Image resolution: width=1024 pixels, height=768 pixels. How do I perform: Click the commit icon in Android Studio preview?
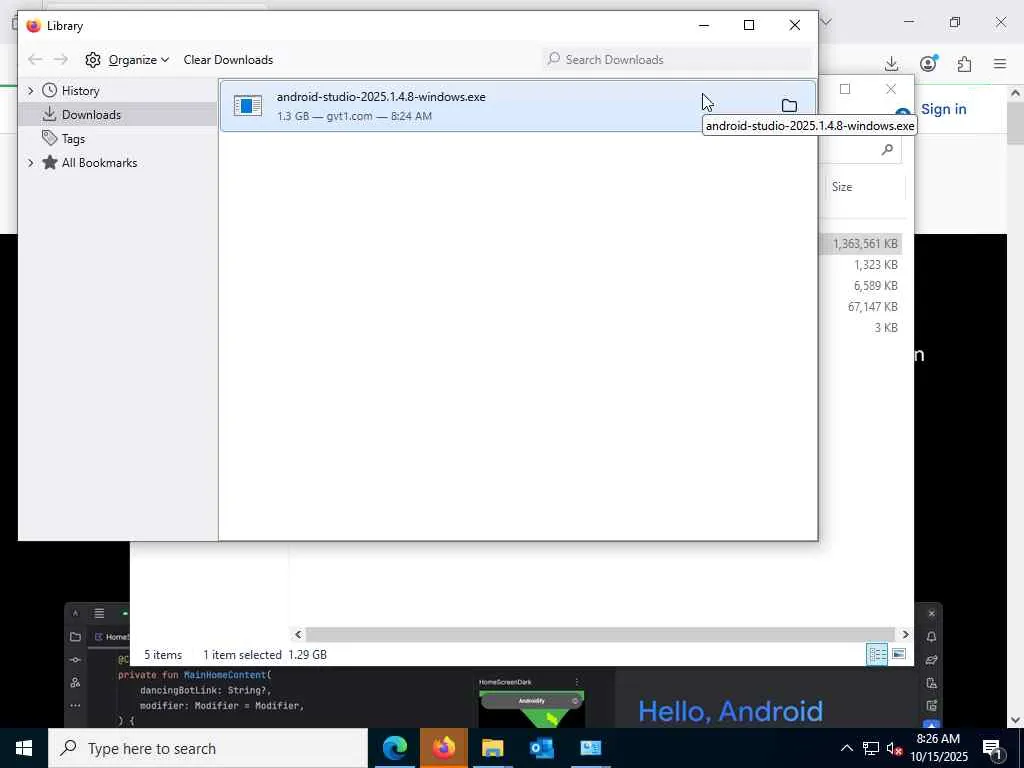[x=75, y=660]
